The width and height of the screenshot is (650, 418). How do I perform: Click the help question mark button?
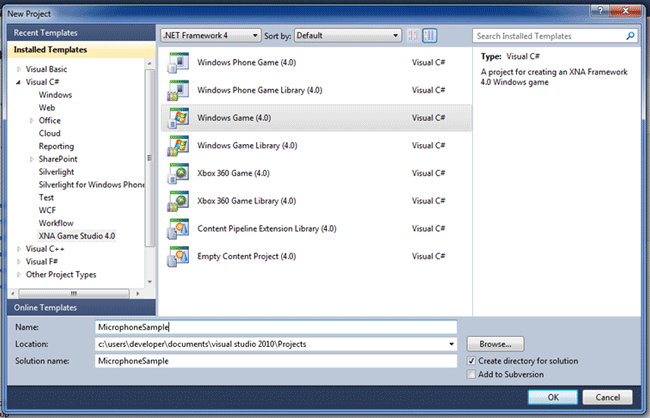pos(600,11)
